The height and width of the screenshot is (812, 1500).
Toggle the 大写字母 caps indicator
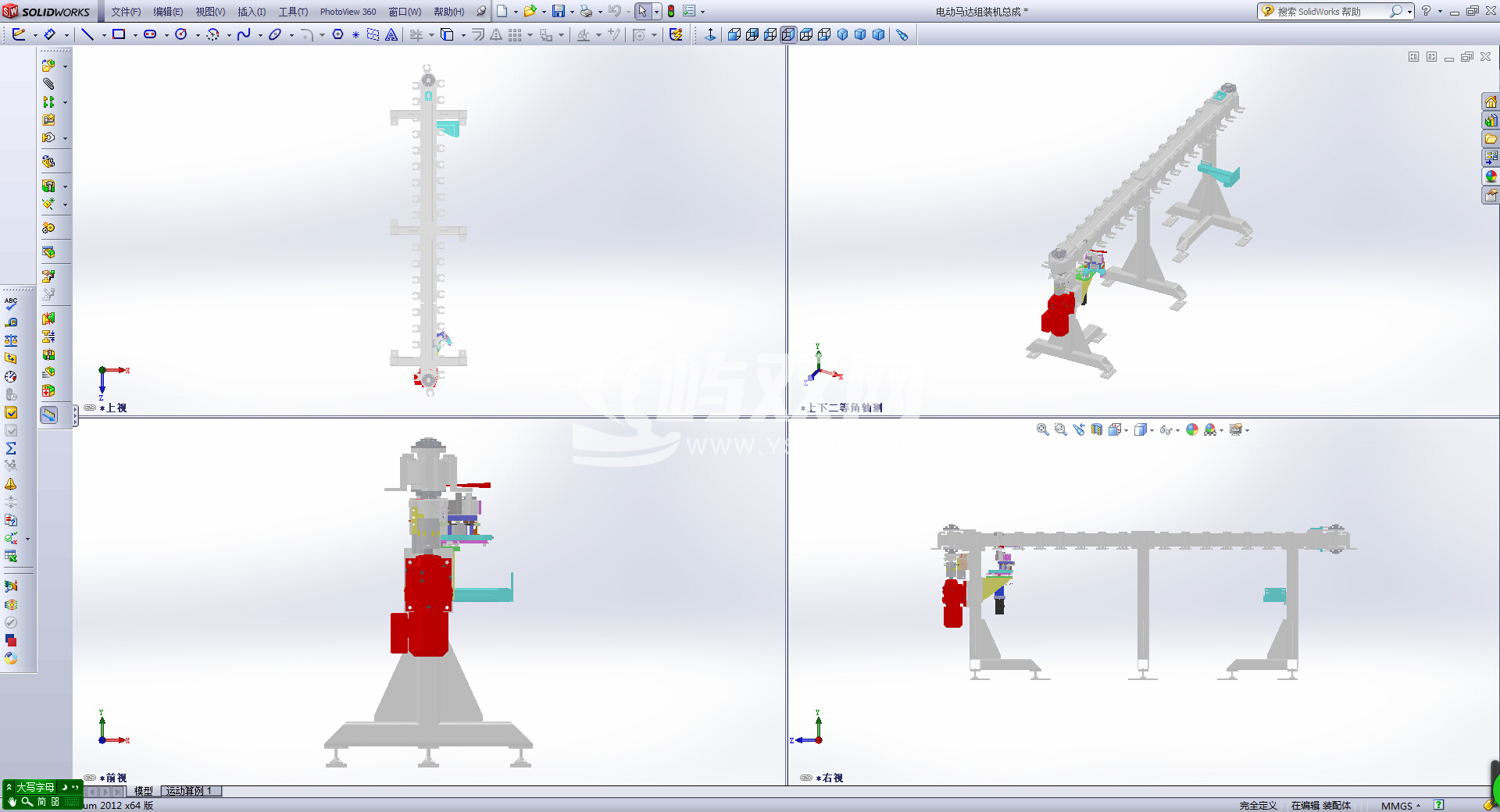[x=35, y=787]
